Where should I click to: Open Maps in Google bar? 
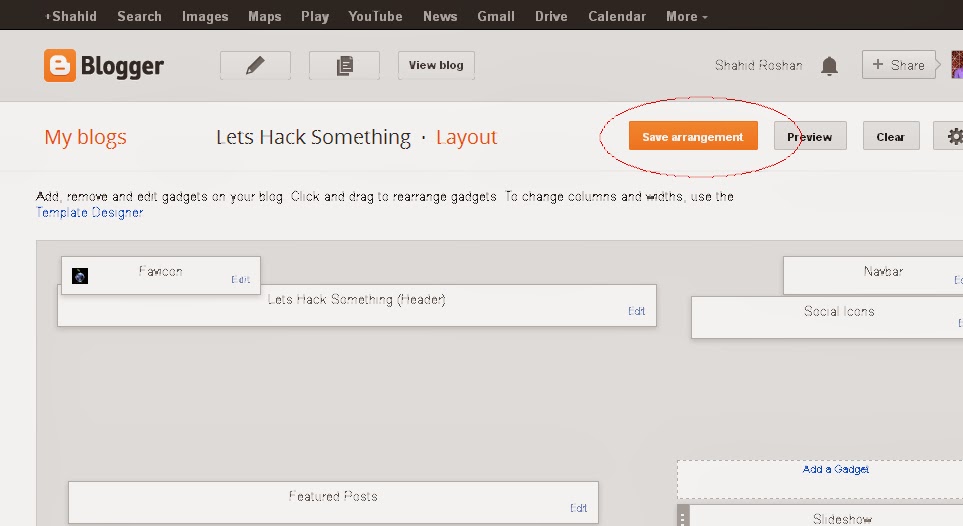click(265, 17)
